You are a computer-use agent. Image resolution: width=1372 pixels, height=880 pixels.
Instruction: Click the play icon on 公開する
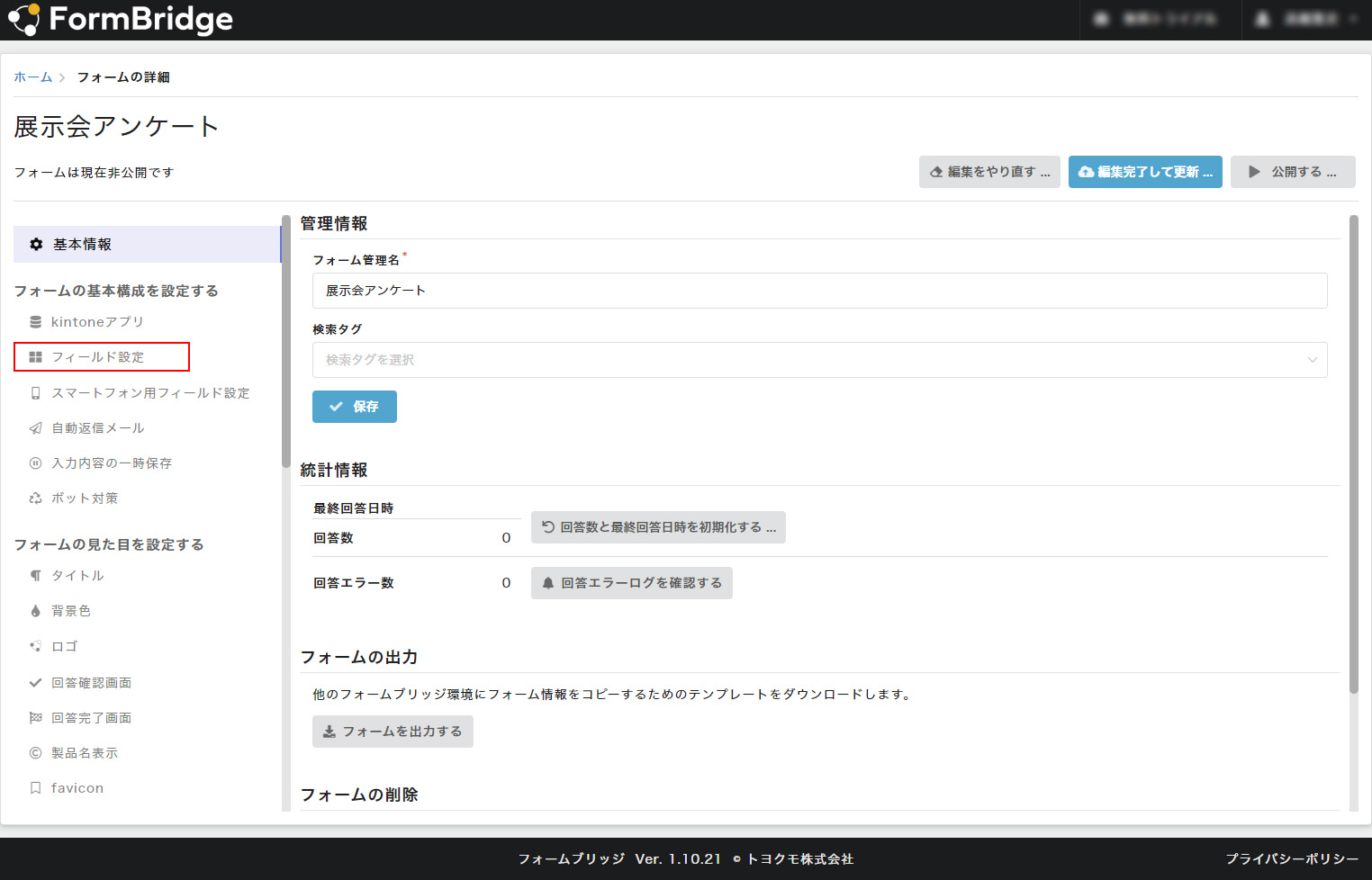(1254, 172)
